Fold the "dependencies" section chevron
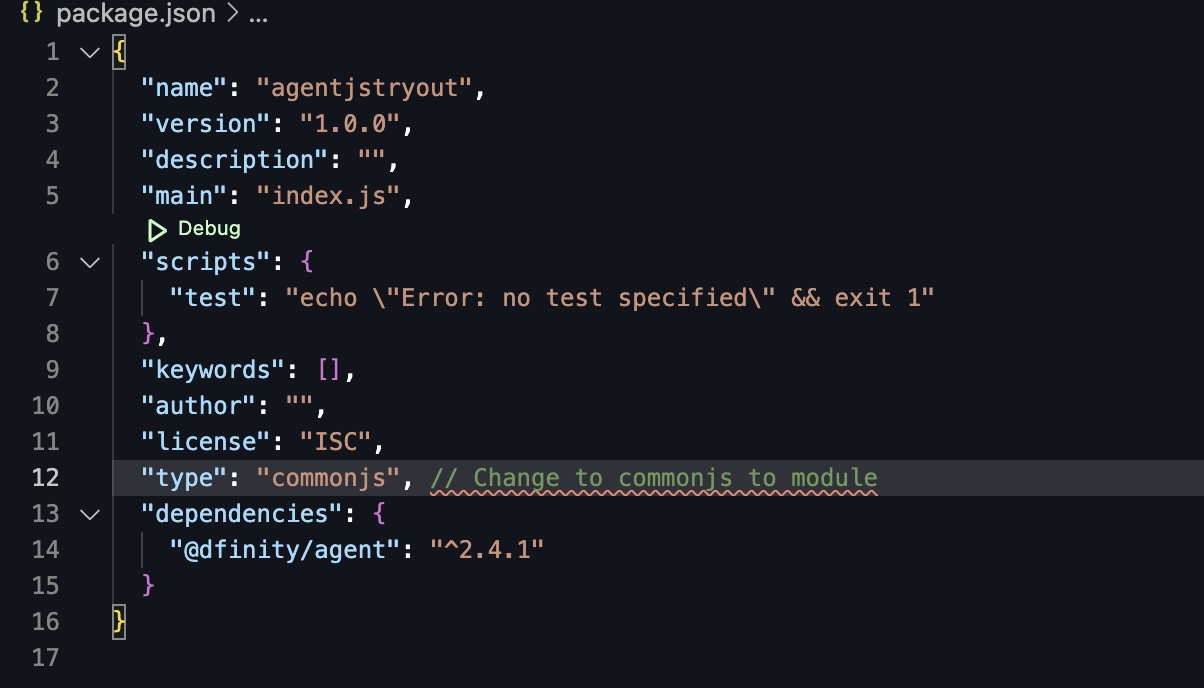The height and width of the screenshot is (688, 1204). (x=91, y=514)
